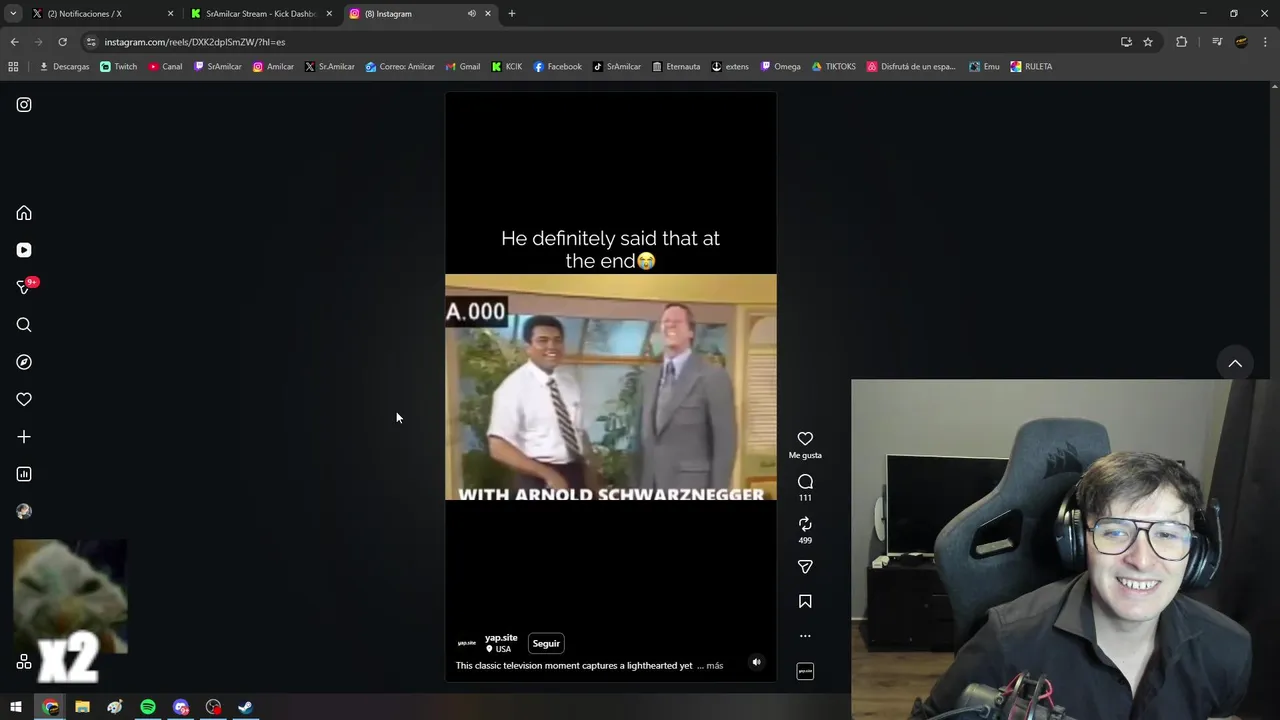Open the RULETA bookmark
The width and height of the screenshot is (1280, 720).
coord(1031,67)
